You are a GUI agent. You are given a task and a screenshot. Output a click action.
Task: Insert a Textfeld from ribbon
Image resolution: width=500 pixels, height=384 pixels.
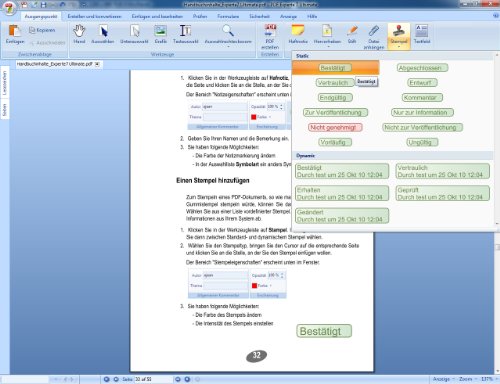(422, 34)
